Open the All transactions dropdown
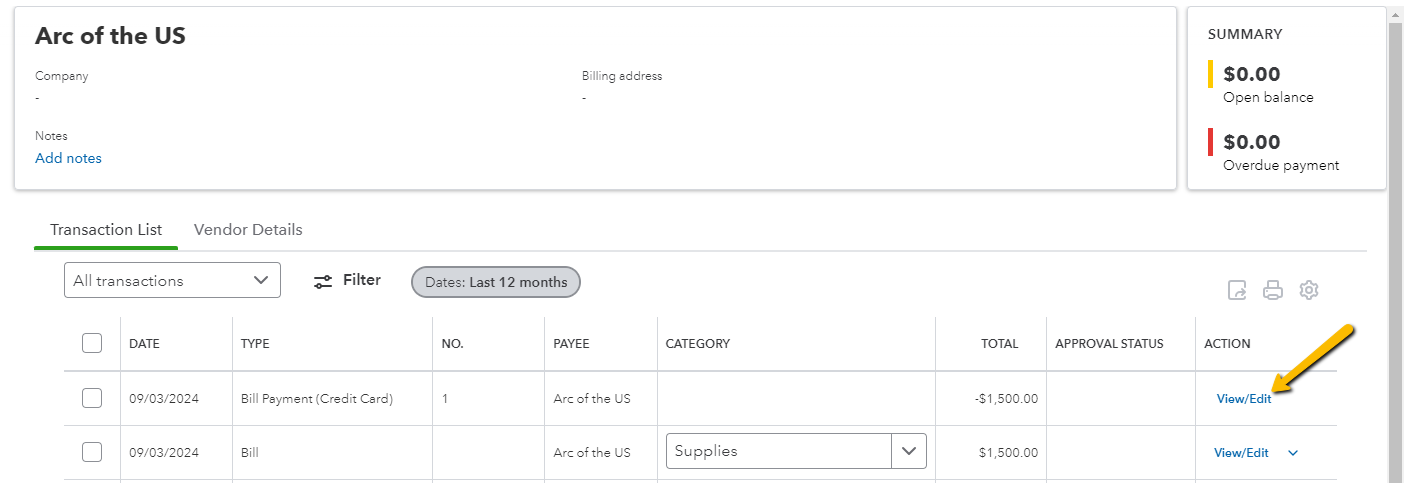This screenshot has height=483, width=1411. (x=172, y=280)
